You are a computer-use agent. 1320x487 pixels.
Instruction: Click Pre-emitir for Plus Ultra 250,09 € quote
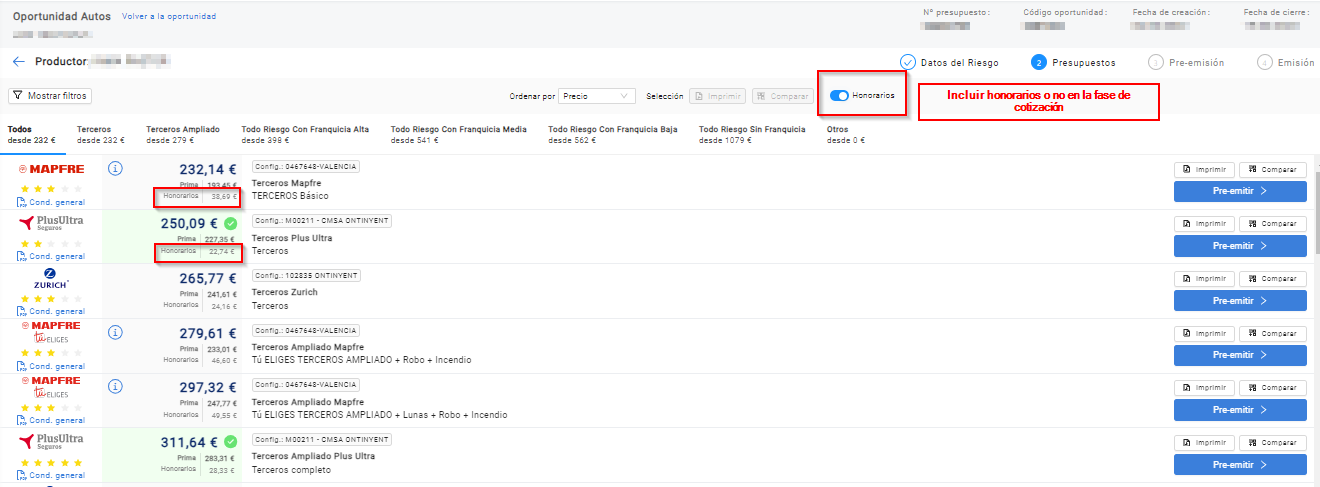click(1240, 246)
